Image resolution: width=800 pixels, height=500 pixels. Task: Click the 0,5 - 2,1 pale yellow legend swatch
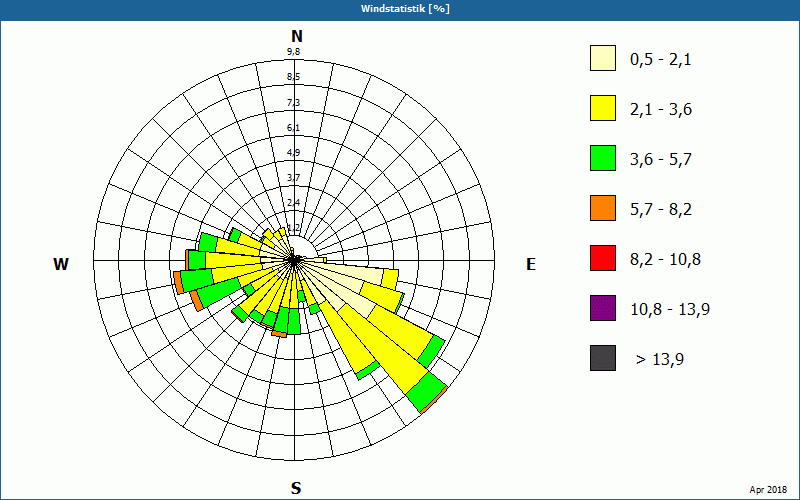[x=603, y=58]
